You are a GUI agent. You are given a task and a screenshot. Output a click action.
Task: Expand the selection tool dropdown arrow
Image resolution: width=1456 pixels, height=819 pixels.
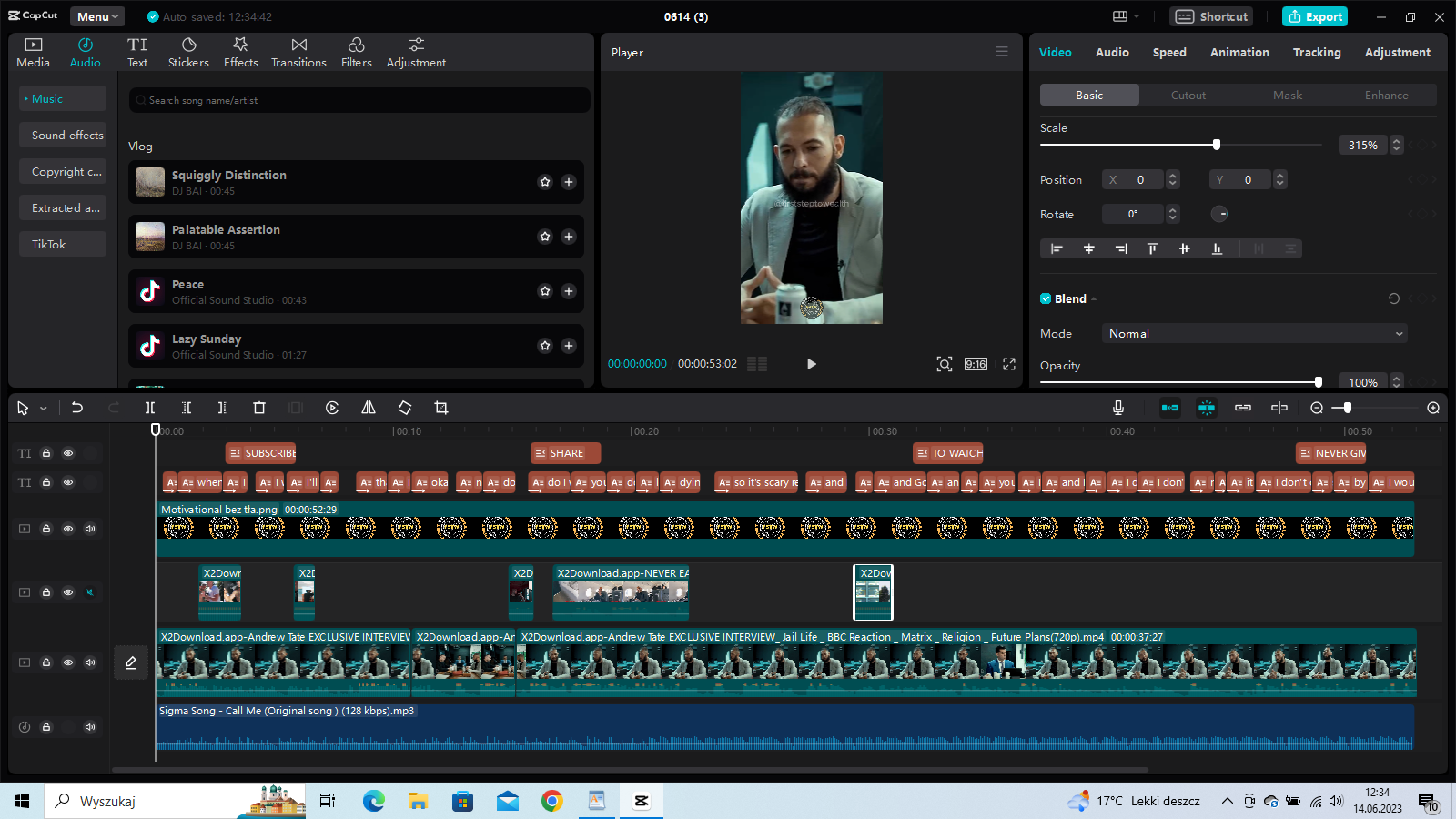tap(43, 409)
